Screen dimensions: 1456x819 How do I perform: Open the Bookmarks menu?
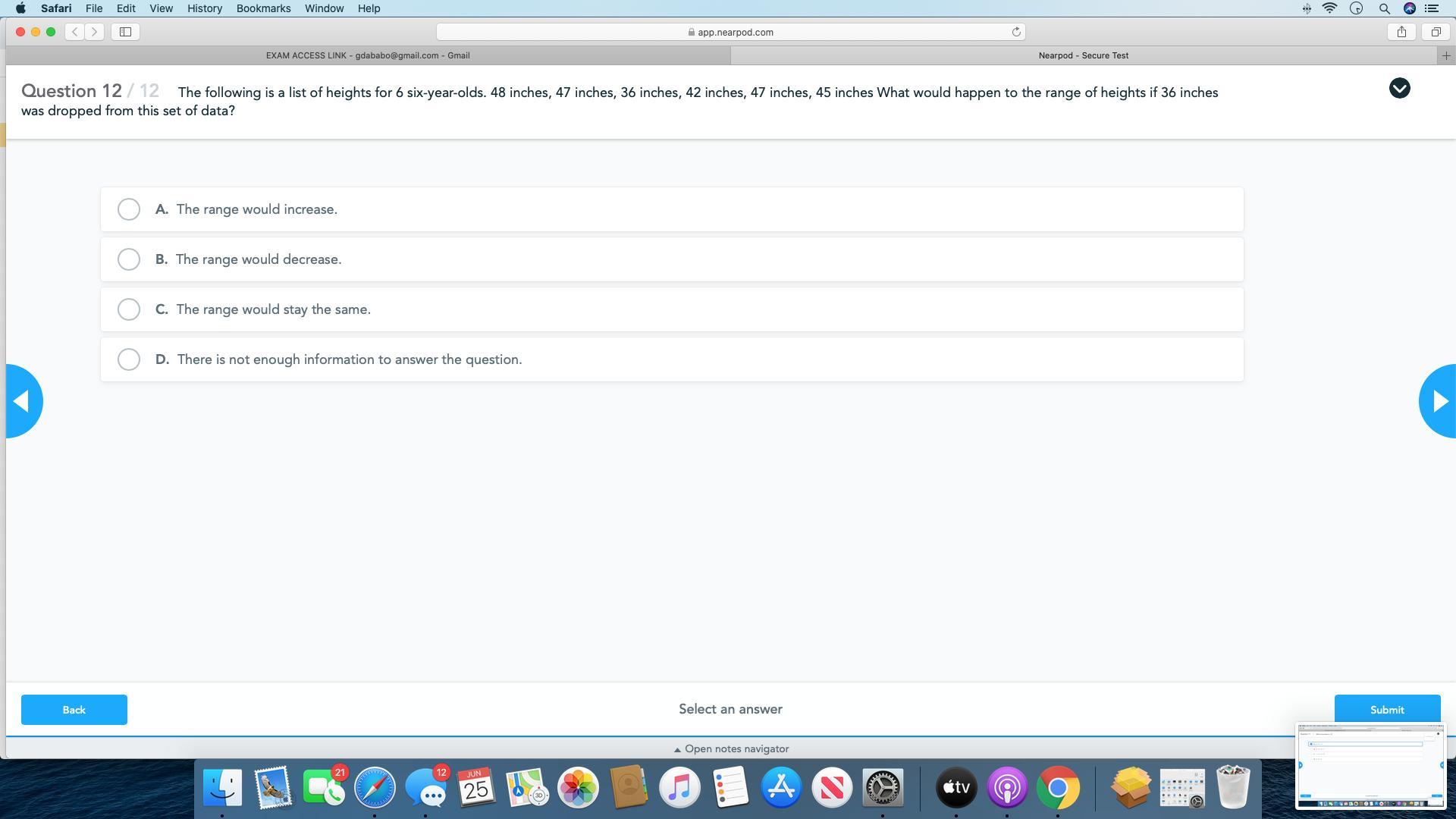point(263,8)
